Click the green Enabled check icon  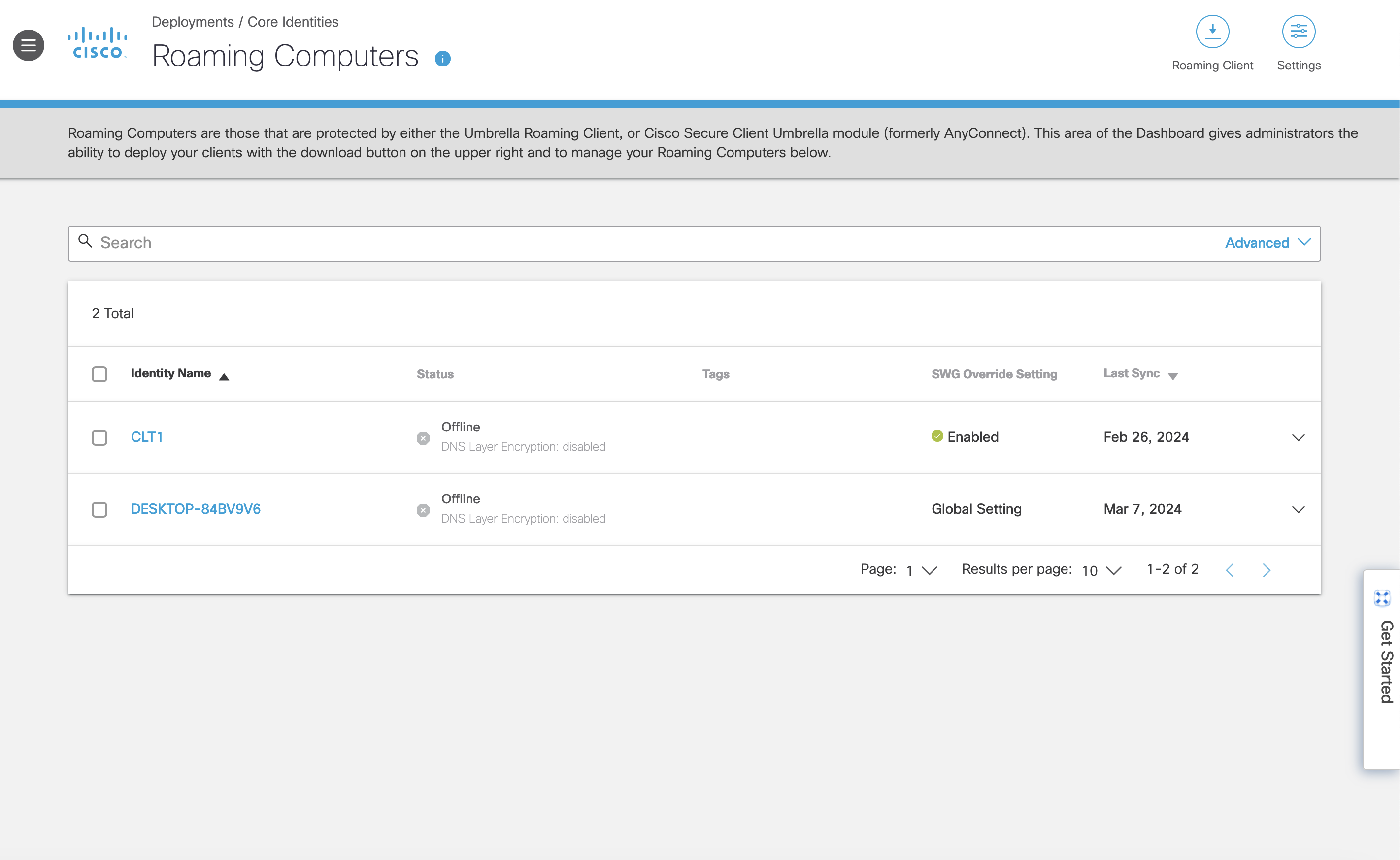936,436
